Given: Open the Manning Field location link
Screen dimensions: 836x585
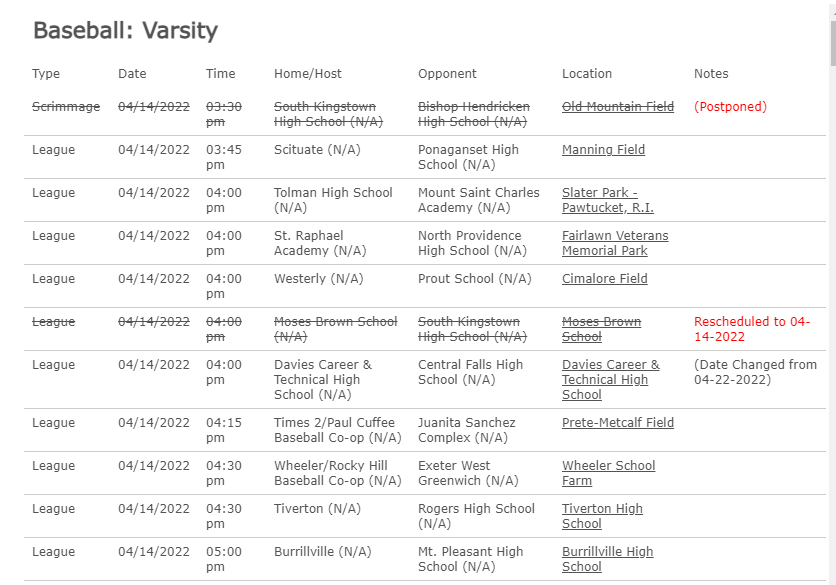Looking at the screenshot, I should (603, 150).
